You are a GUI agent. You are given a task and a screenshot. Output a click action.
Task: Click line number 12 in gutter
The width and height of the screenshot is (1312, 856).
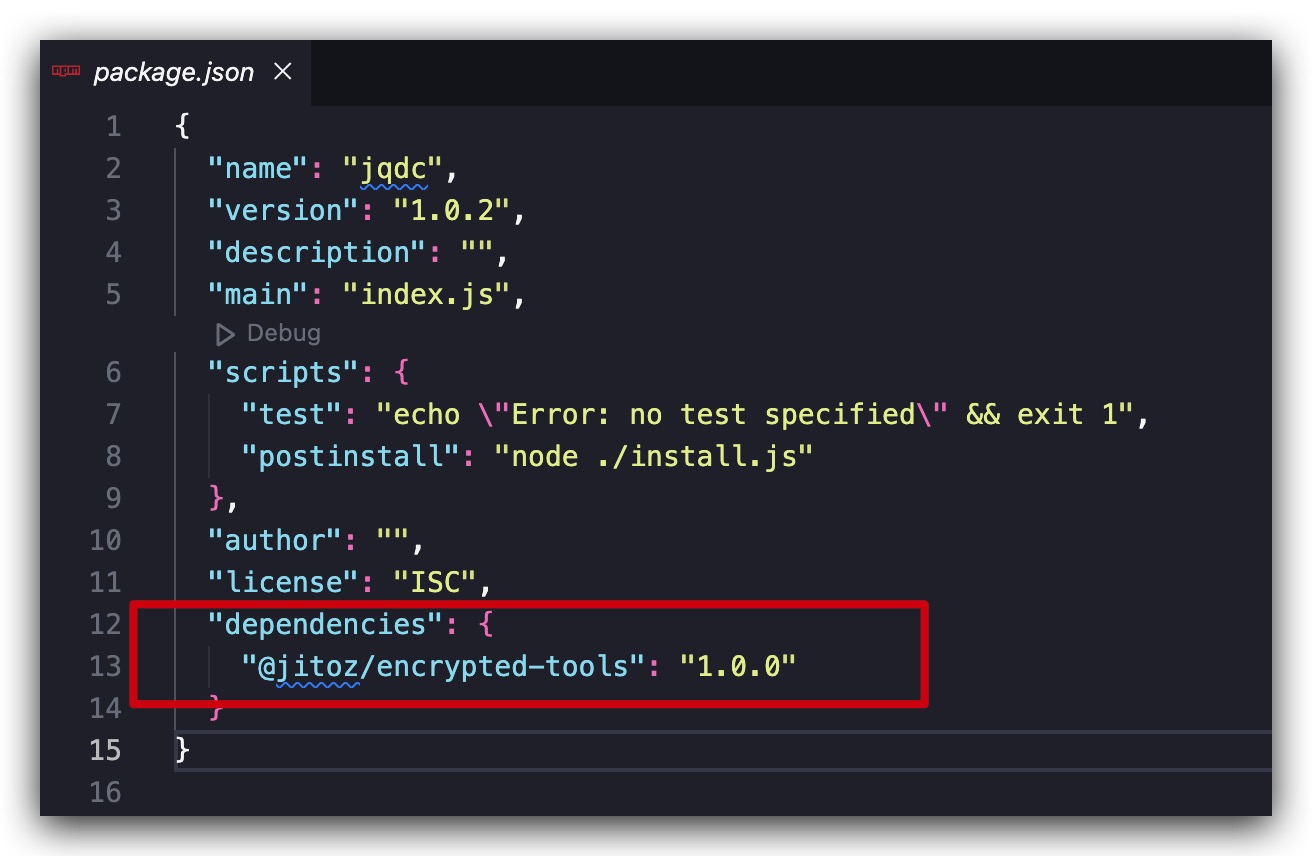click(105, 625)
